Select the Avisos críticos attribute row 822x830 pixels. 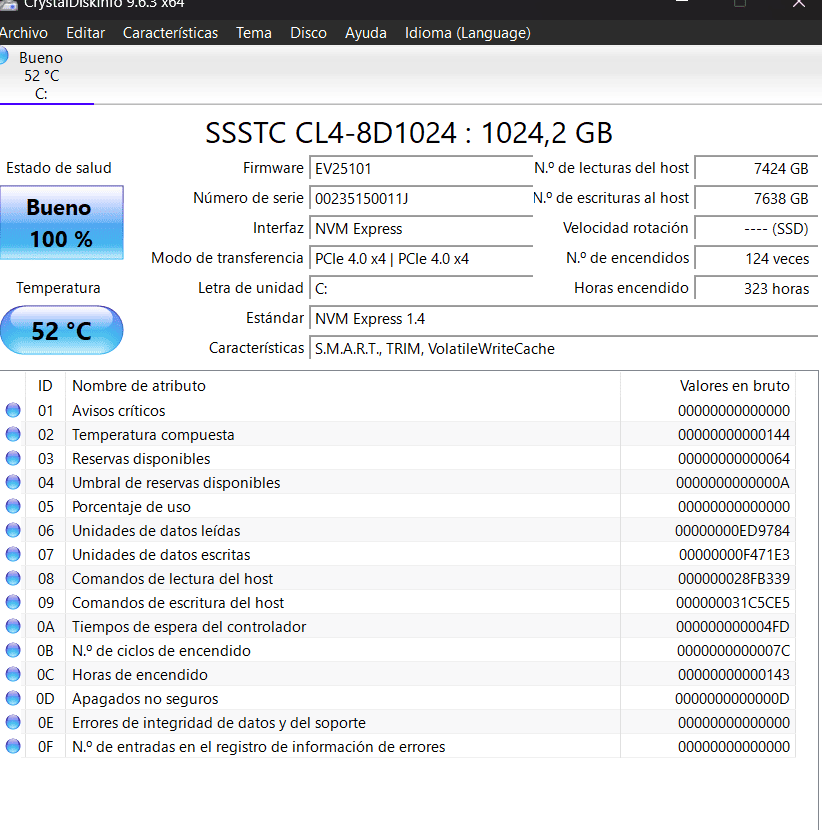point(398,410)
